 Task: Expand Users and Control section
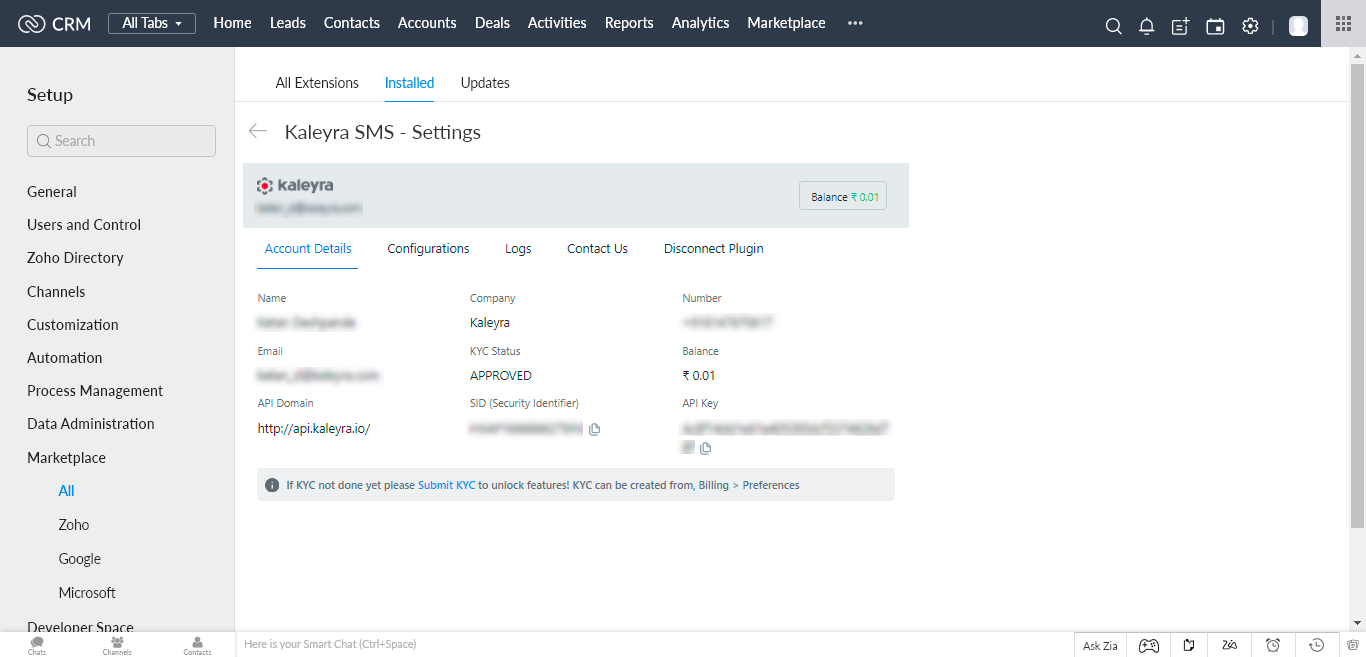(x=84, y=224)
